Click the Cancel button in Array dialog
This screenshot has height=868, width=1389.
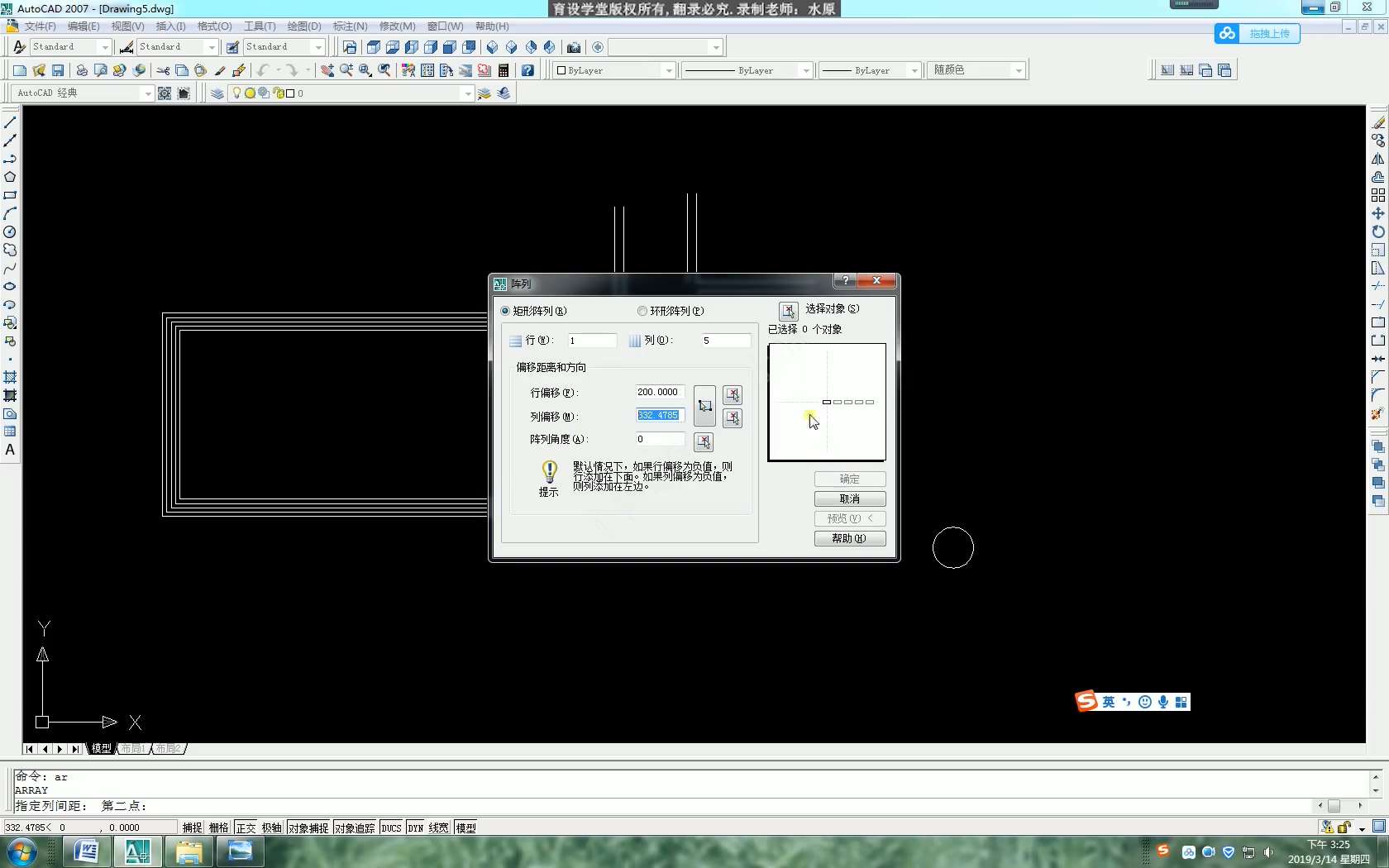click(850, 499)
